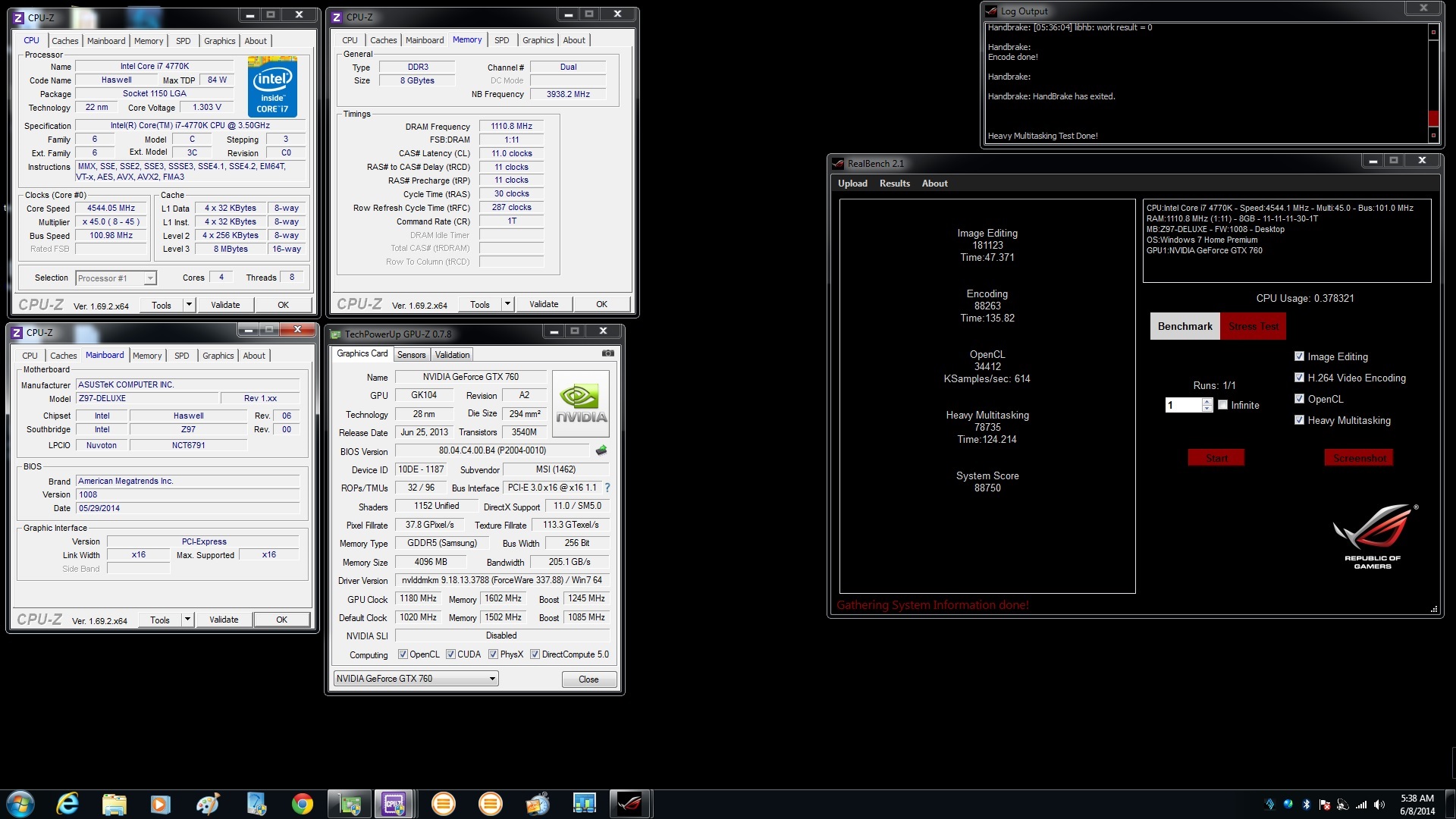Screen dimensions: 1456x819
Task: Click Validate in CPU-Z Memory window
Action: tap(544, 304)
